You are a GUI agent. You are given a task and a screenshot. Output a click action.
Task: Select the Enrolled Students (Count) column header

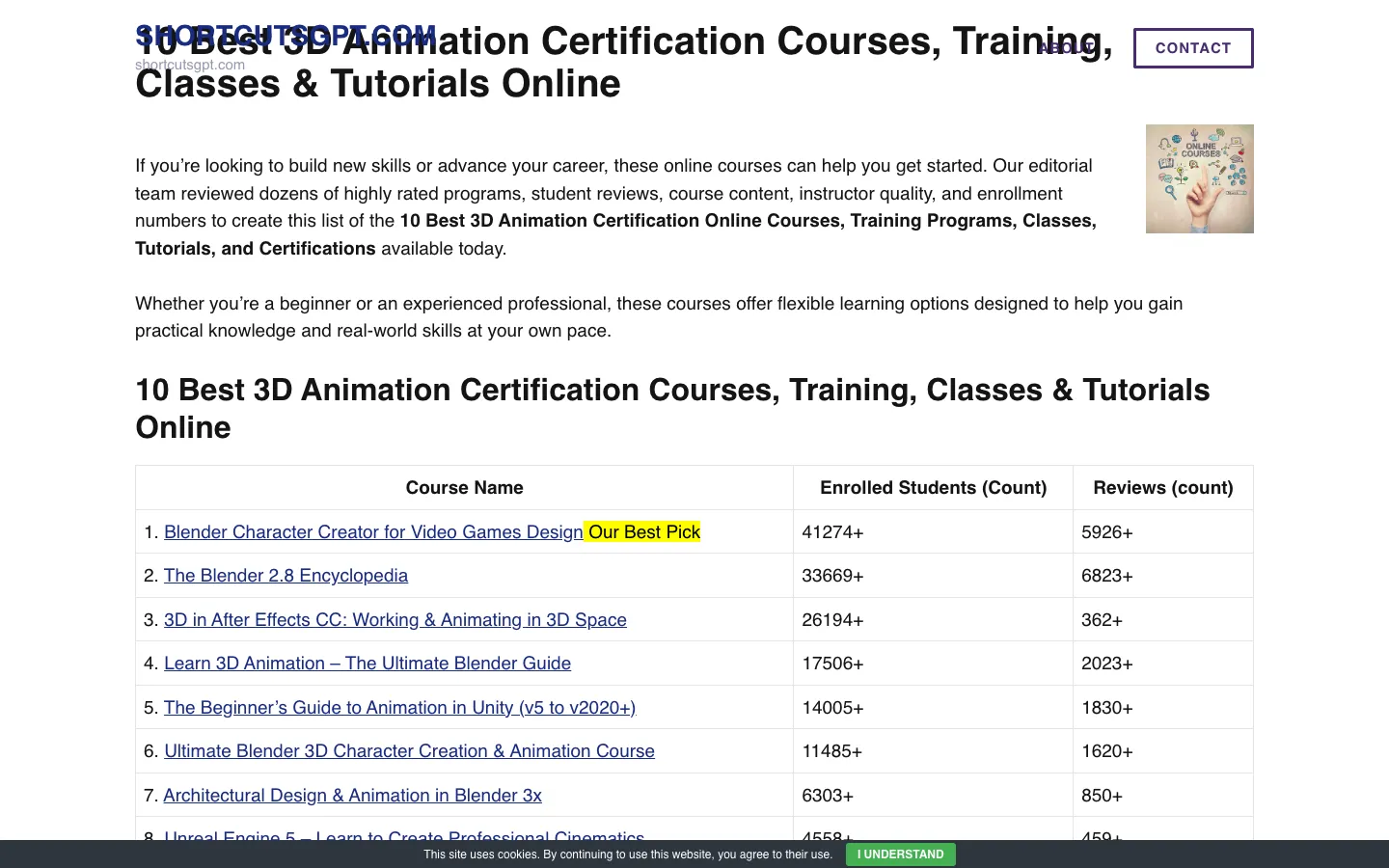[x=933, y=488]
